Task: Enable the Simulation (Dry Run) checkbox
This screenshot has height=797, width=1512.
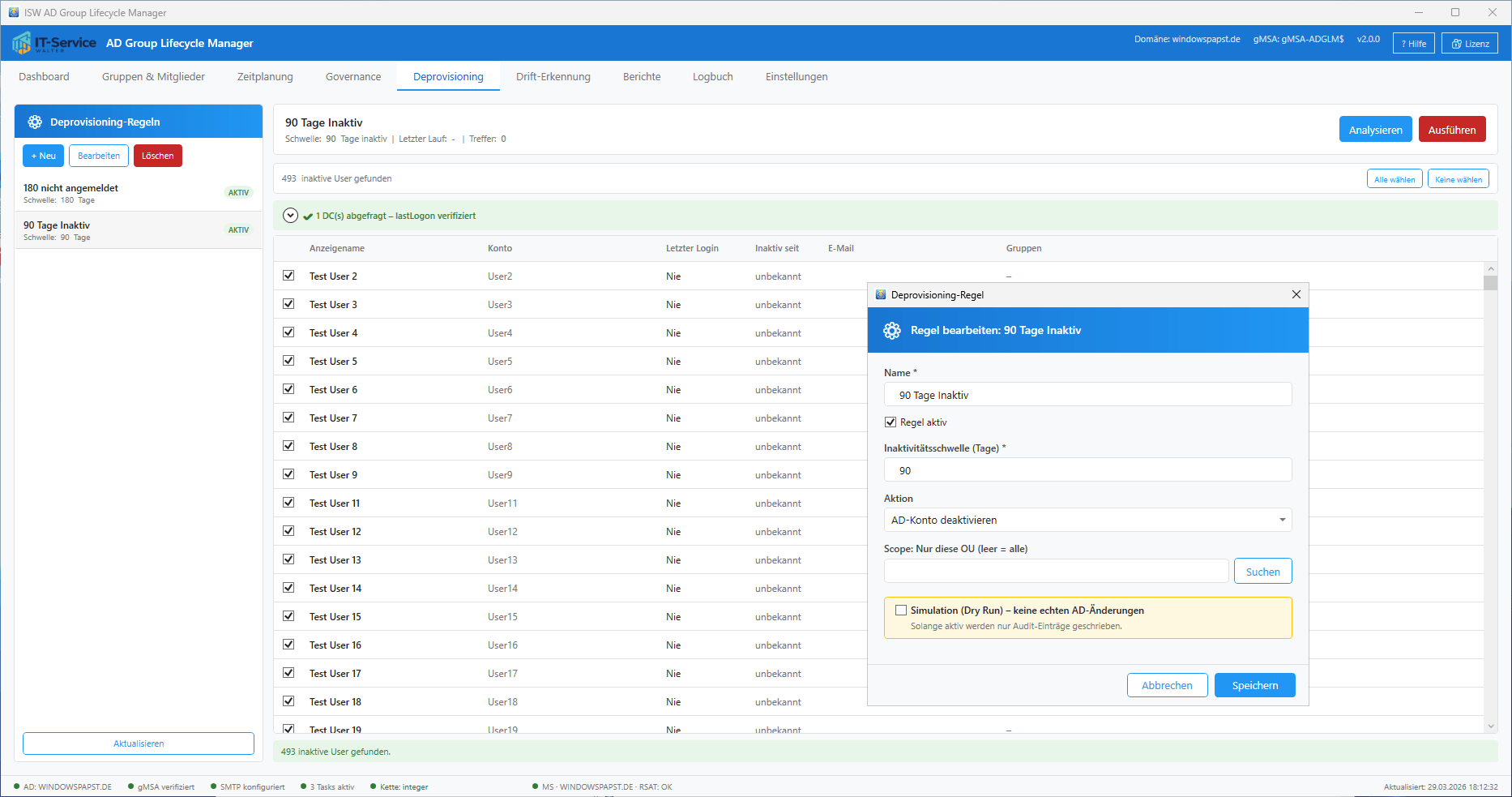Action: [900, 611]
